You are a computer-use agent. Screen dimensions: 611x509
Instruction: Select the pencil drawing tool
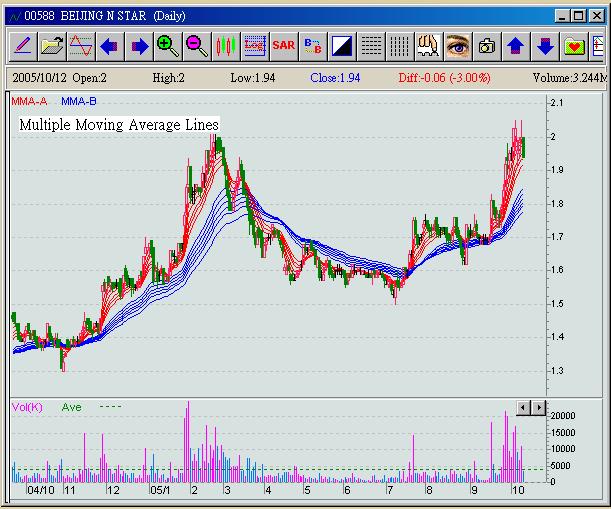(x=22, y=46)
